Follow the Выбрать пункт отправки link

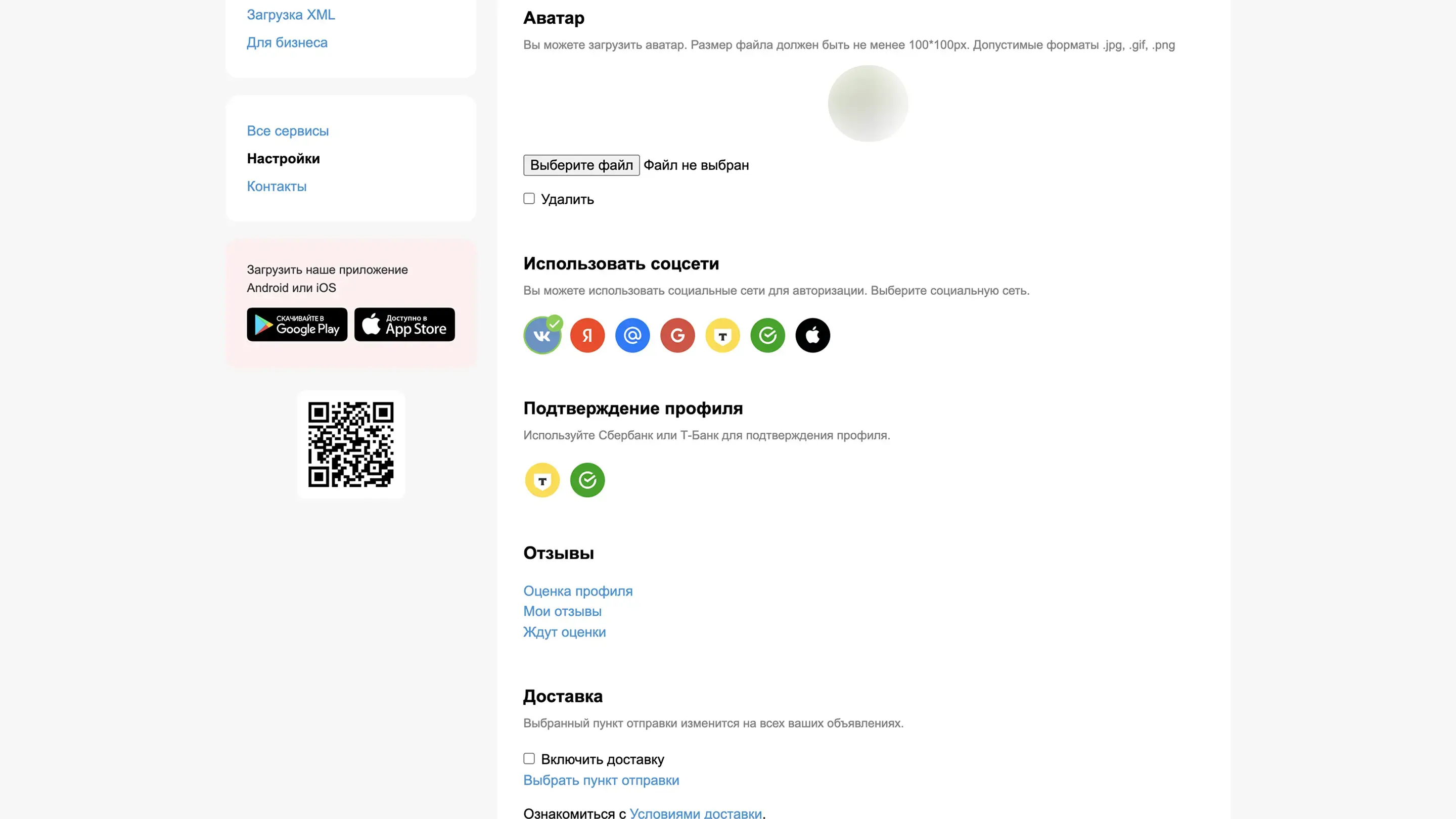(602, 781)
